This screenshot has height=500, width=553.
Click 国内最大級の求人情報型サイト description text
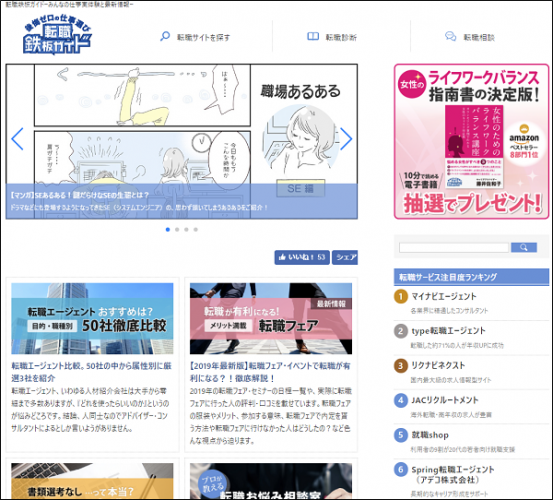tap(451, 380)
